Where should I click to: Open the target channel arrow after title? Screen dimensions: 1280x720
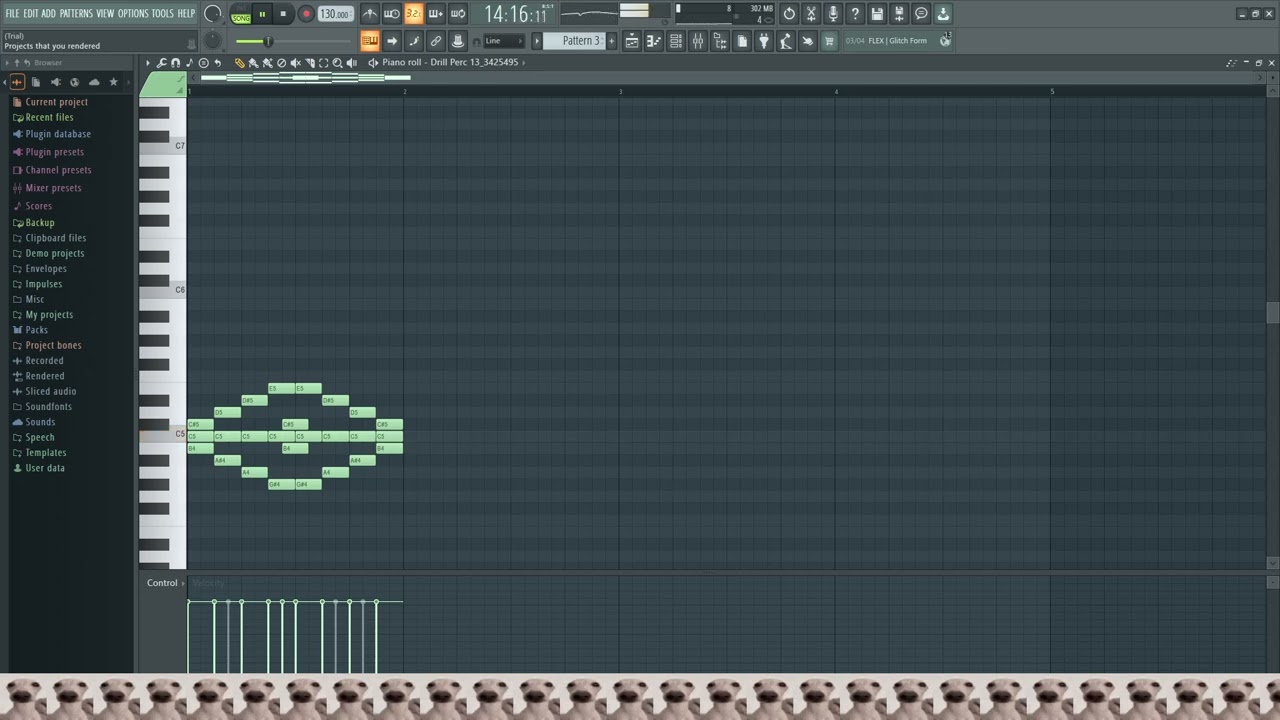524,63
